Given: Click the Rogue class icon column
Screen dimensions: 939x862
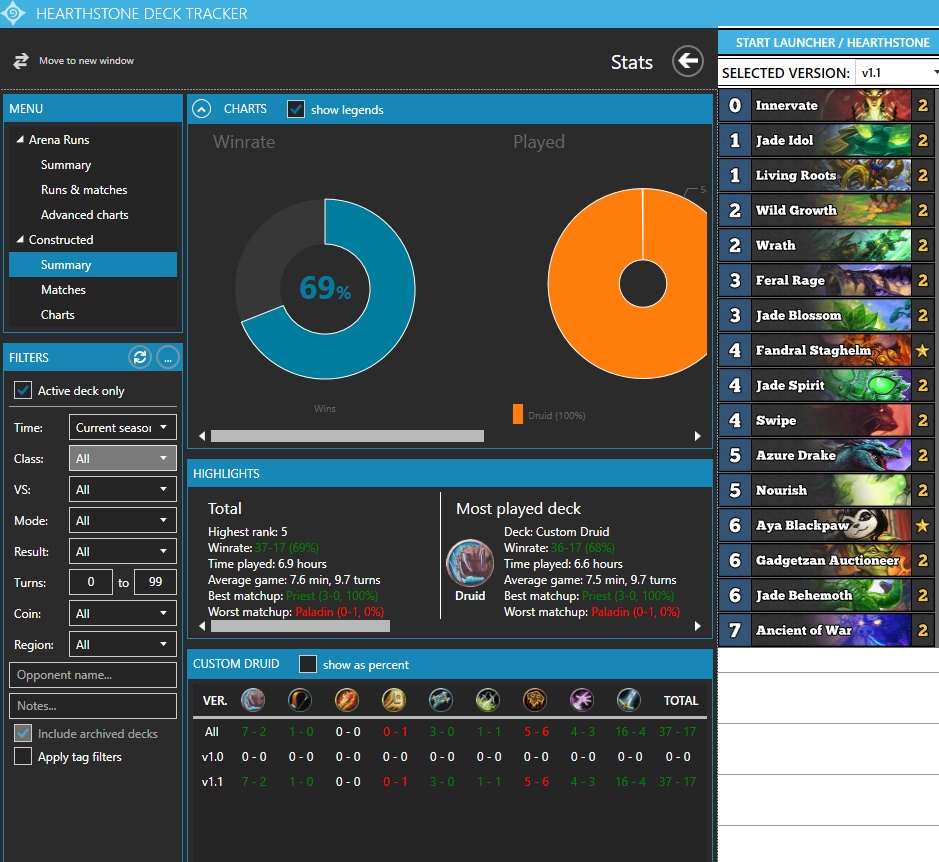Looking at the screenshot, I should 488,700.
